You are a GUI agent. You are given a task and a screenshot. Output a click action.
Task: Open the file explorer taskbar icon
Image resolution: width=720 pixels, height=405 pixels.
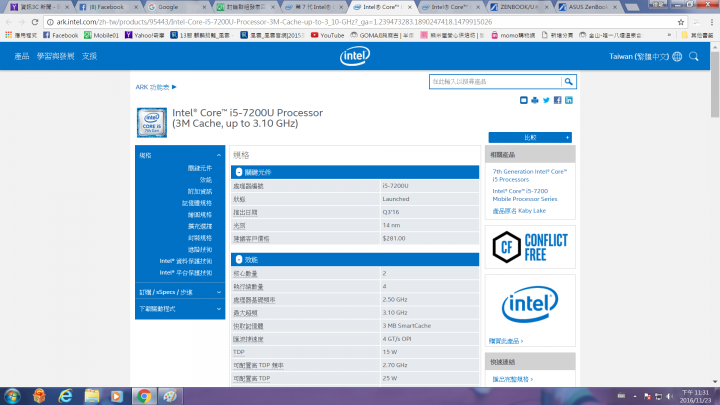(92, 396)
